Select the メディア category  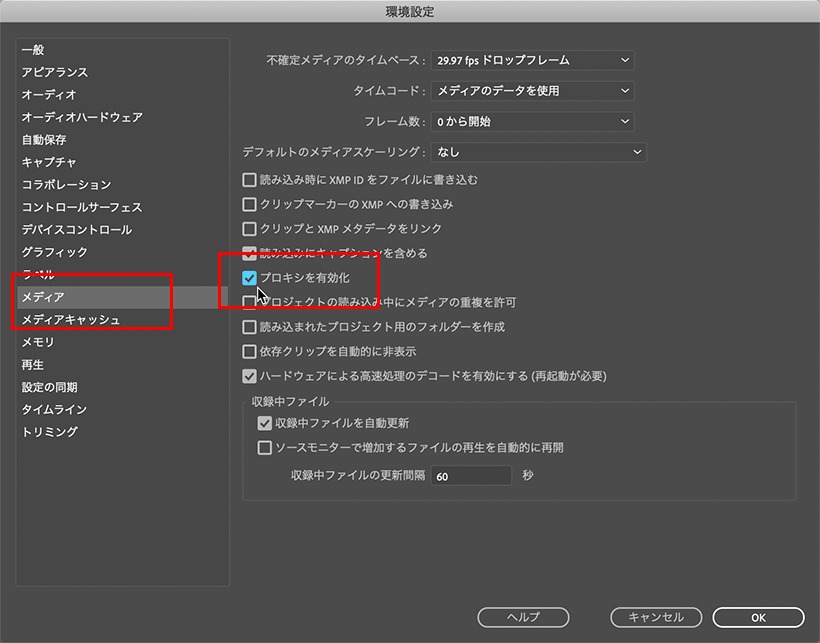(122, 297)
